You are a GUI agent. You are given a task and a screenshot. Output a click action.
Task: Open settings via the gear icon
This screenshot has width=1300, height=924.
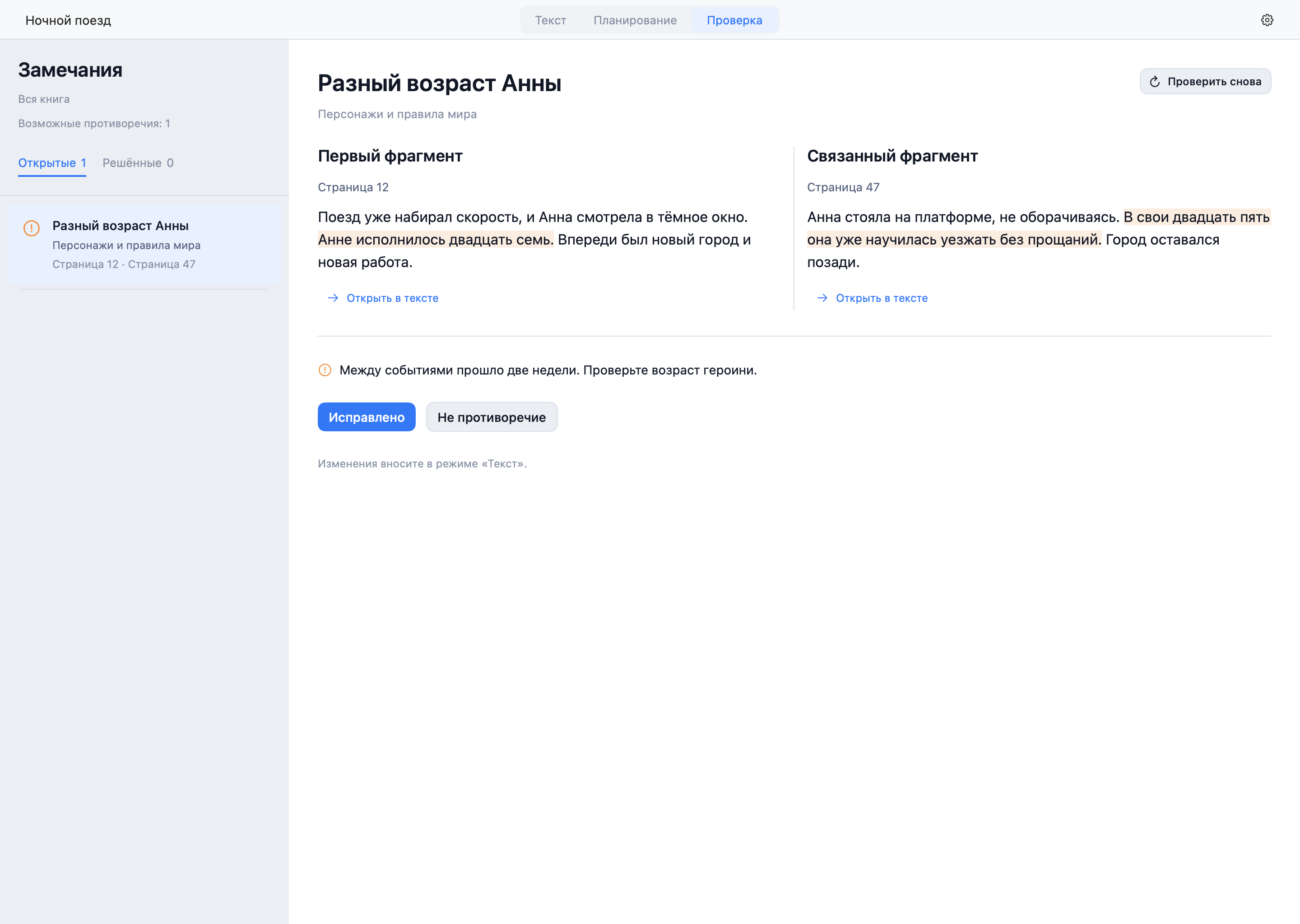click(1267, 20)
